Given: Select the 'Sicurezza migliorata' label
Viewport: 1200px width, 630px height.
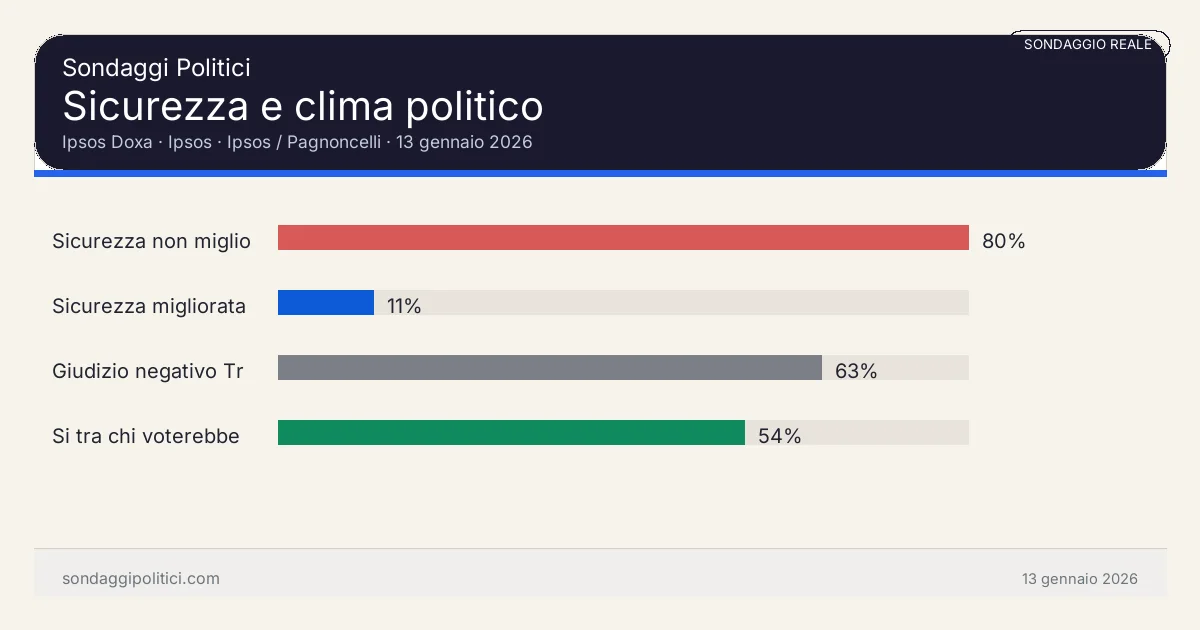Looking at the screenshot, I should (x=149, y=306).
